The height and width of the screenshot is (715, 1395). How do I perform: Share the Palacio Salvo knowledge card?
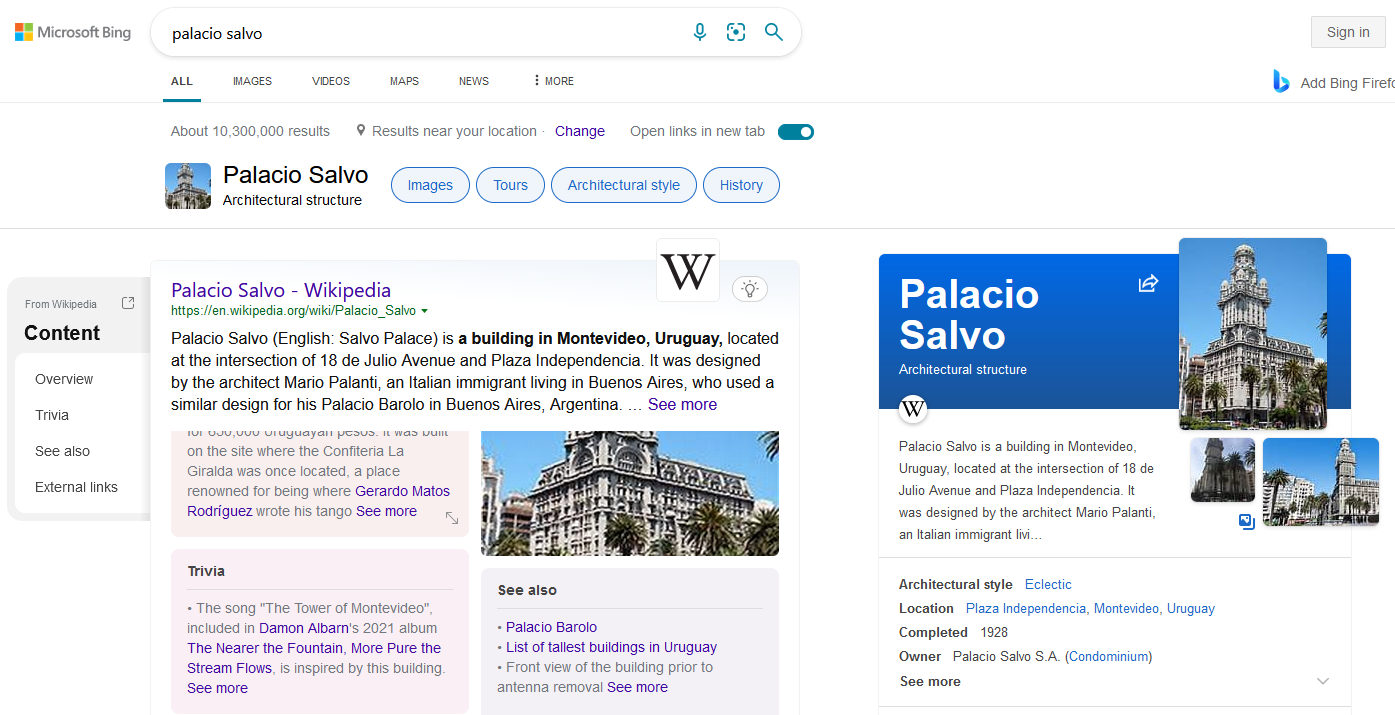(x=1148, y=284)
